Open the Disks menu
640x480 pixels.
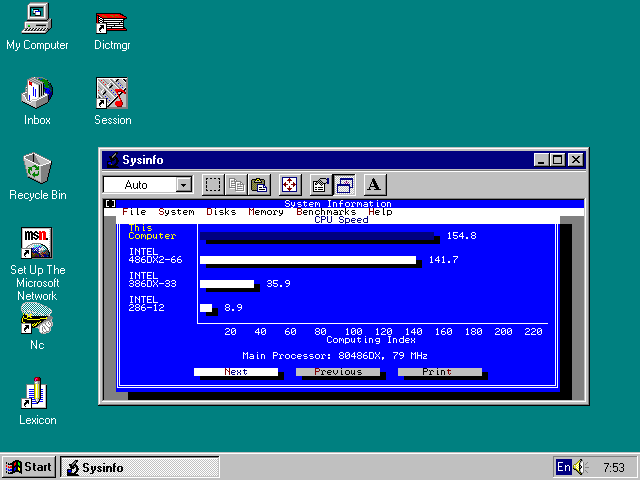(x=221, y=212)
